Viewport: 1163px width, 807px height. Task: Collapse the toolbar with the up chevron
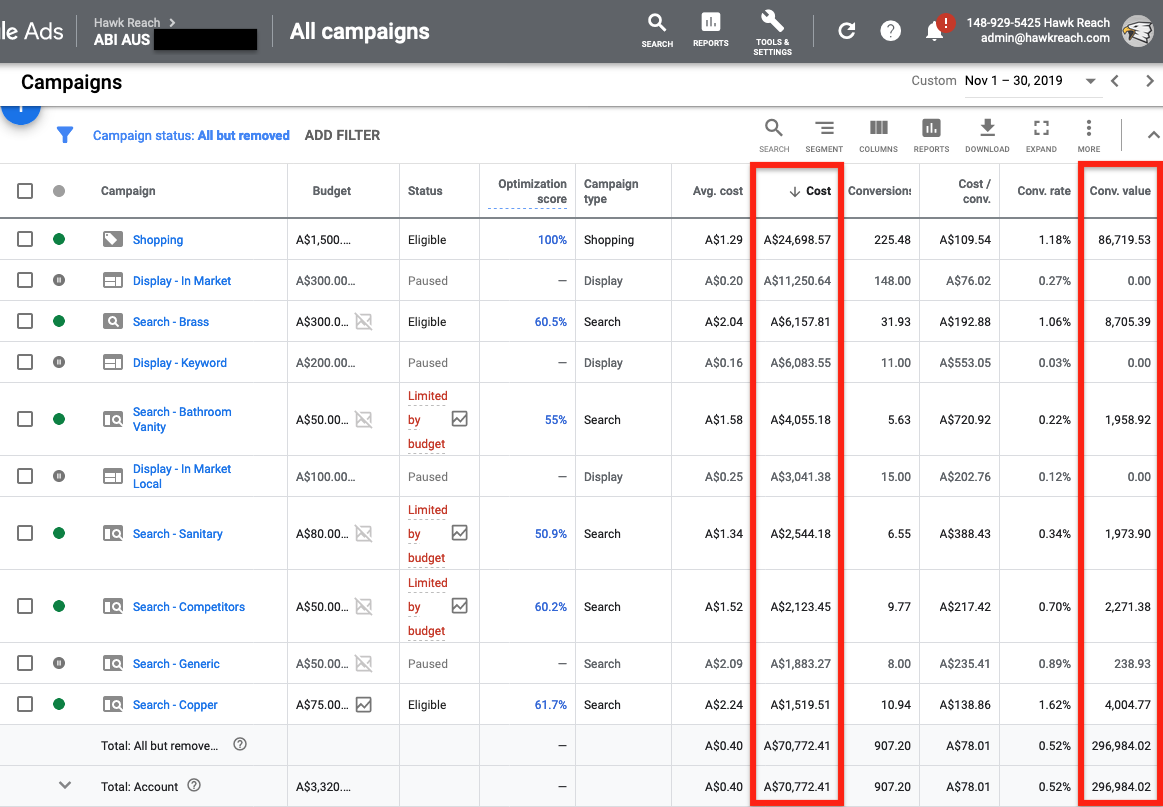point(1152,135)
